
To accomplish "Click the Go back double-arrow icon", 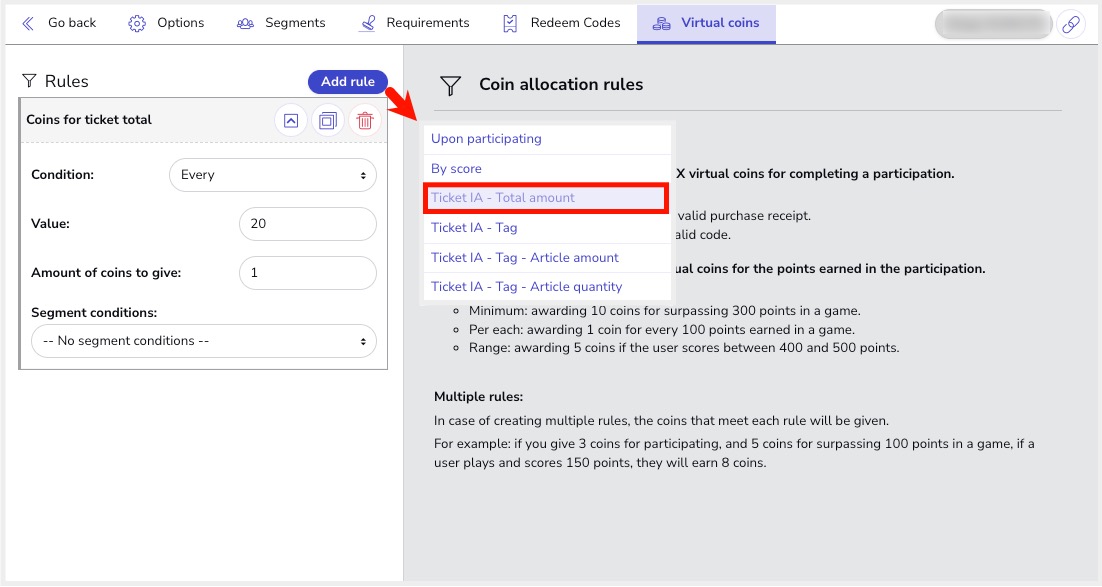I will (28, 23).
